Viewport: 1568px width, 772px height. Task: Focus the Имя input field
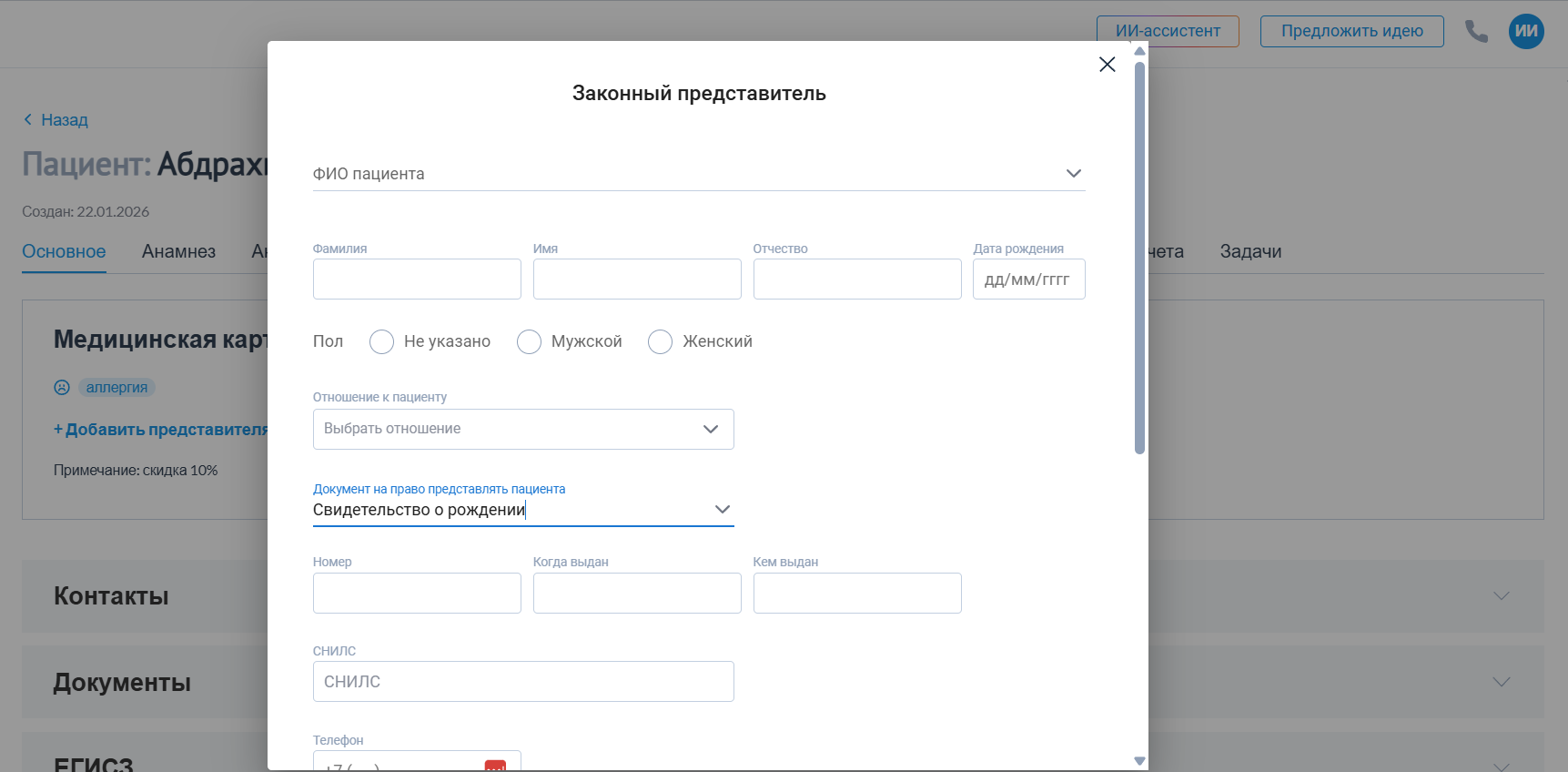637,279
